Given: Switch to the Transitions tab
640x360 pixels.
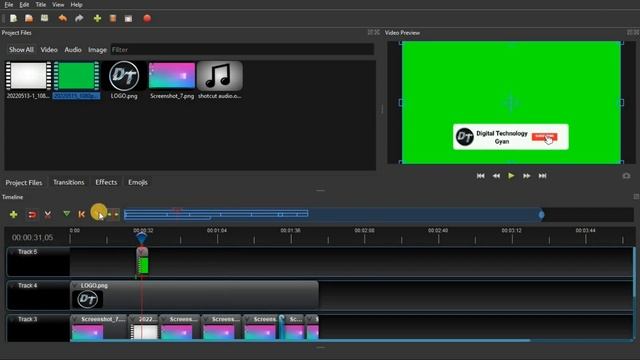Looking at the screenshot, I should pyautogui.click(x=69, y=182).
